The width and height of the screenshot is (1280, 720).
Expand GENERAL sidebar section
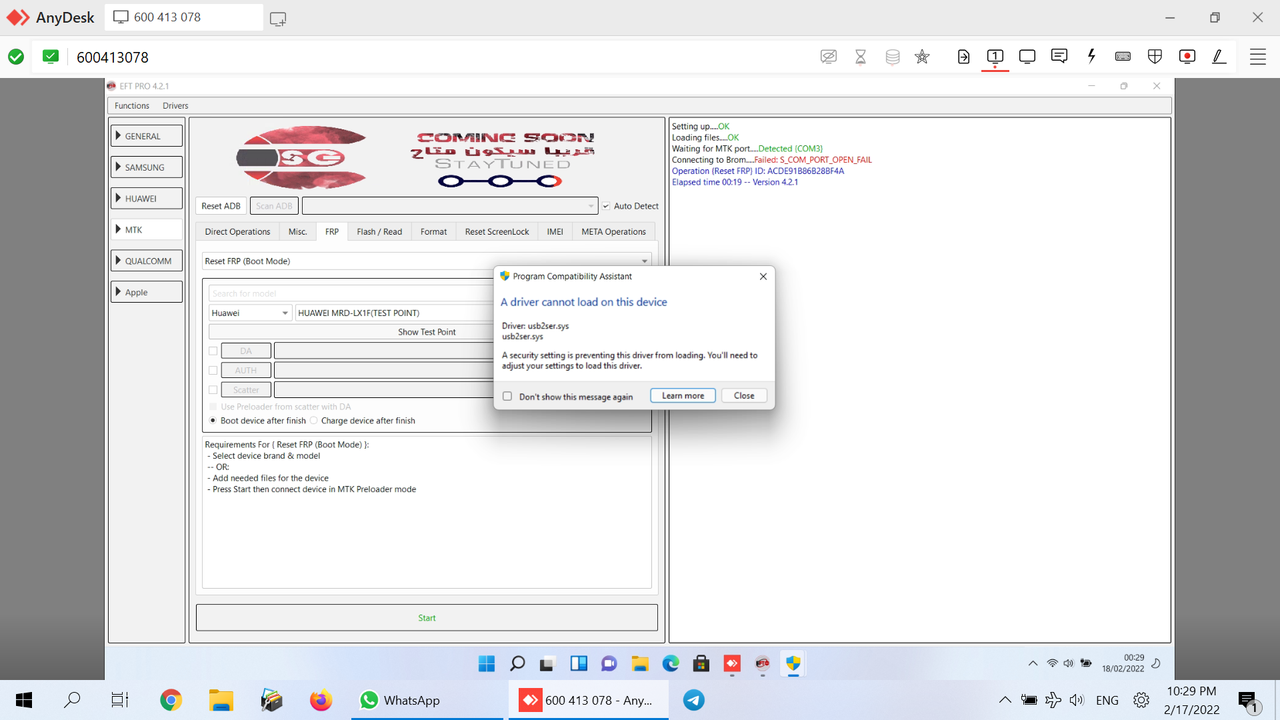146,136
